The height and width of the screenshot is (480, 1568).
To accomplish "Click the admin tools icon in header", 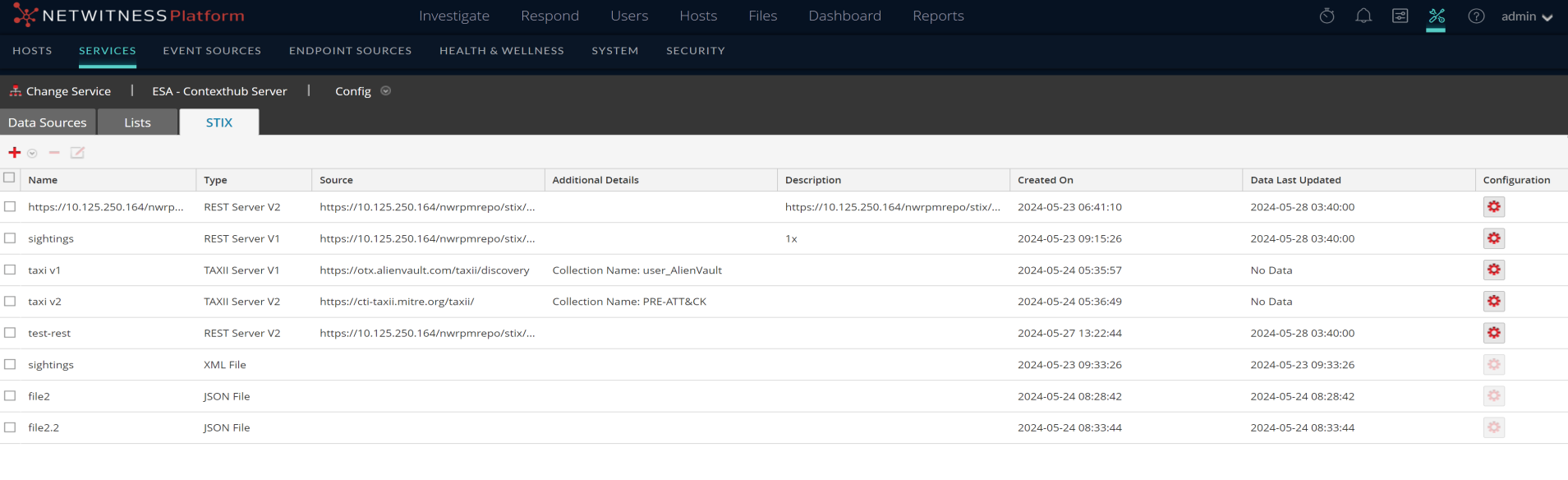I will pyautogui.click(x=1436, y=16).
